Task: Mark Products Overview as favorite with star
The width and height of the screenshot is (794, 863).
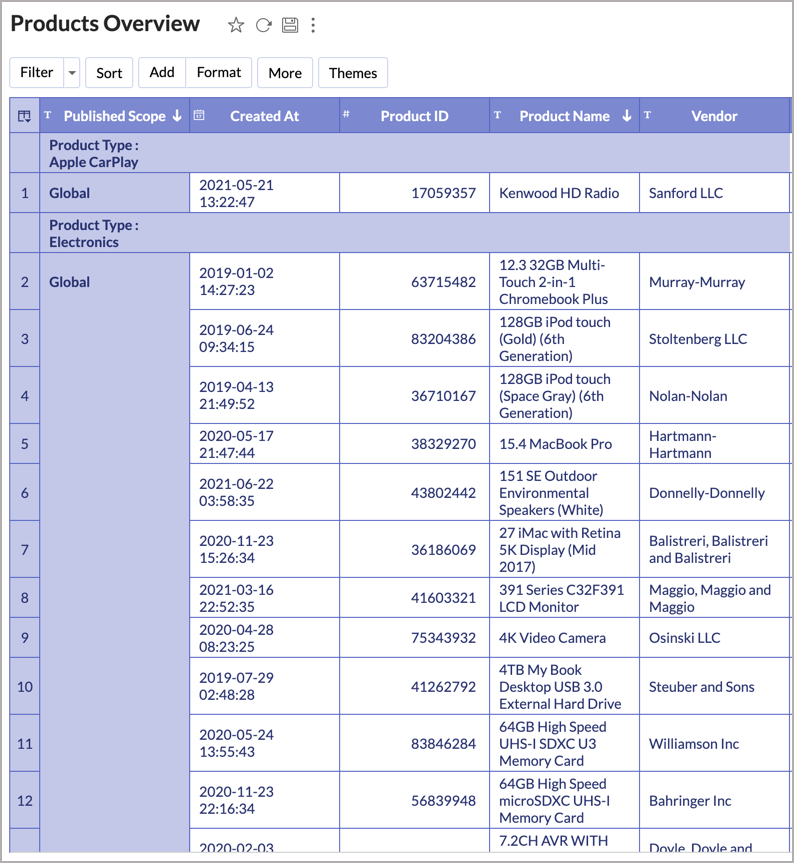Action: (236, 25)
